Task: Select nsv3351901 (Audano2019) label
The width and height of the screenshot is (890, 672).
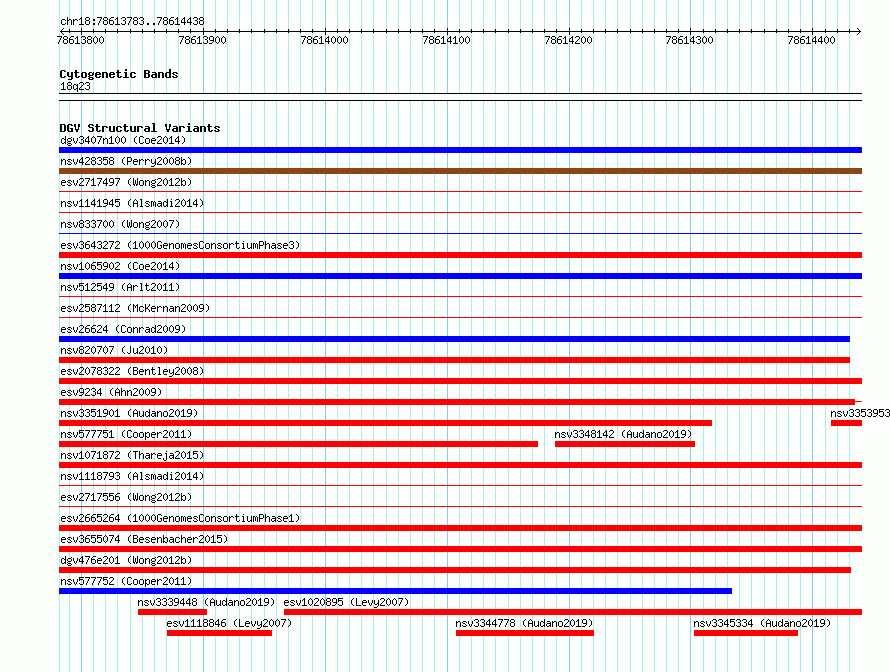Action: click(129, 413)
